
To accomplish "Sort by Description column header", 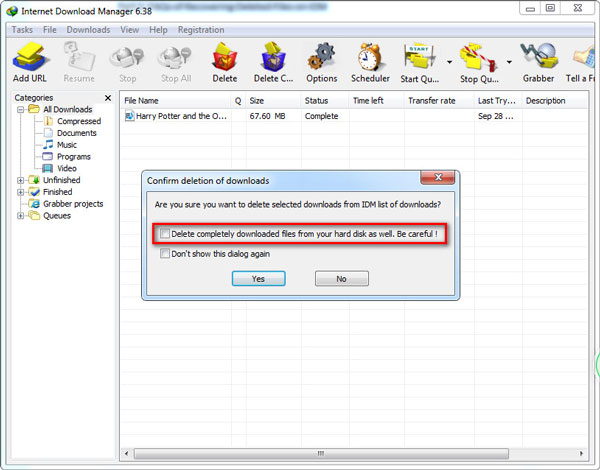I will (x=555, y=101).
